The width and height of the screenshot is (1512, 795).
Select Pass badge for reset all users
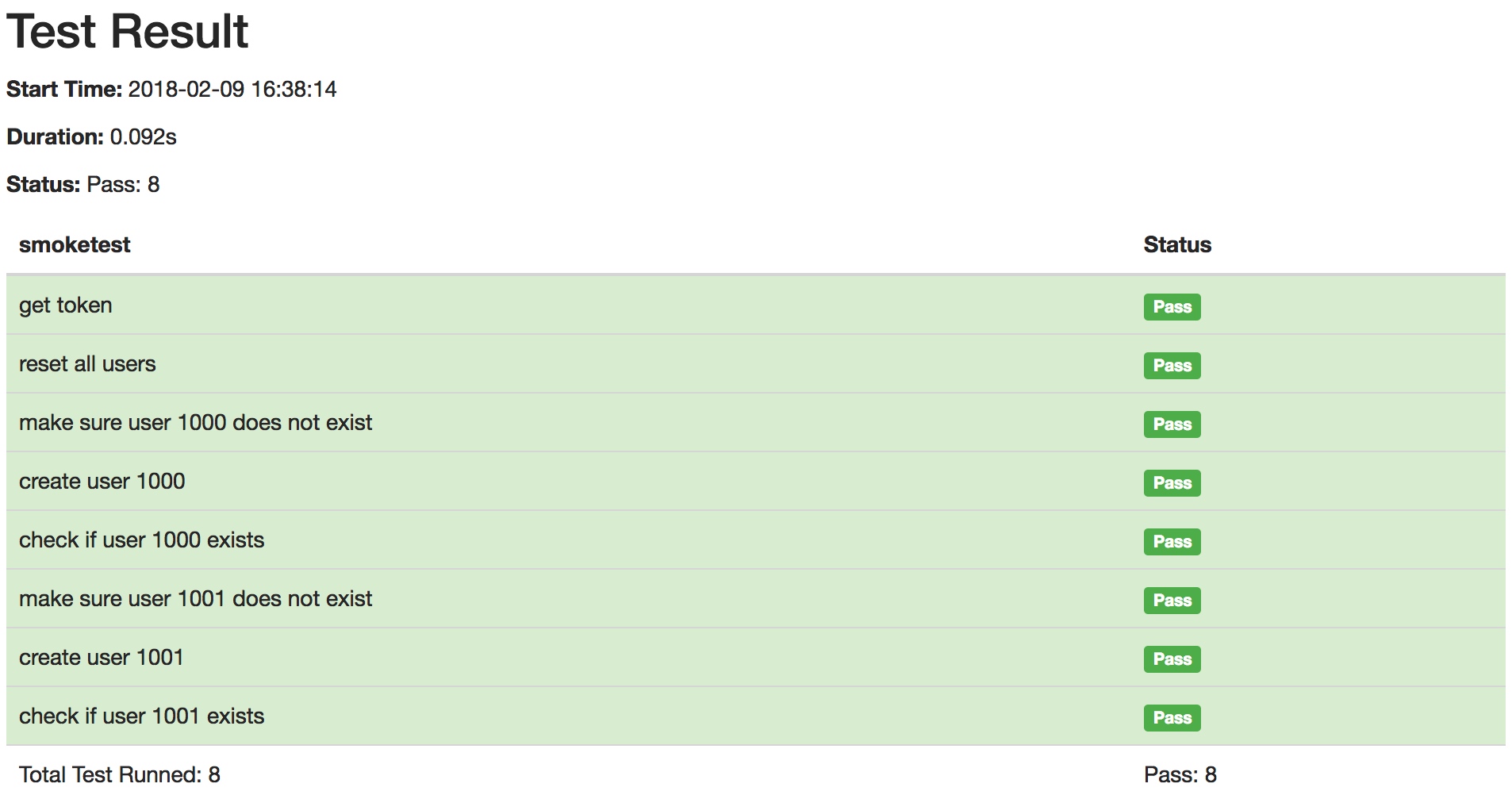click(x=1172, y=366)
